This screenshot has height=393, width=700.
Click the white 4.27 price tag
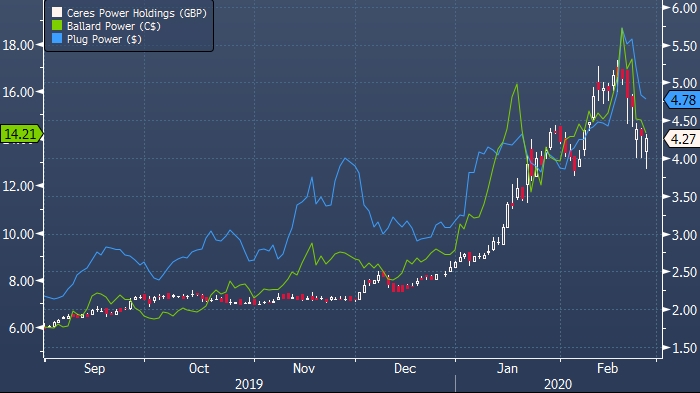click(x=683, y=139)
